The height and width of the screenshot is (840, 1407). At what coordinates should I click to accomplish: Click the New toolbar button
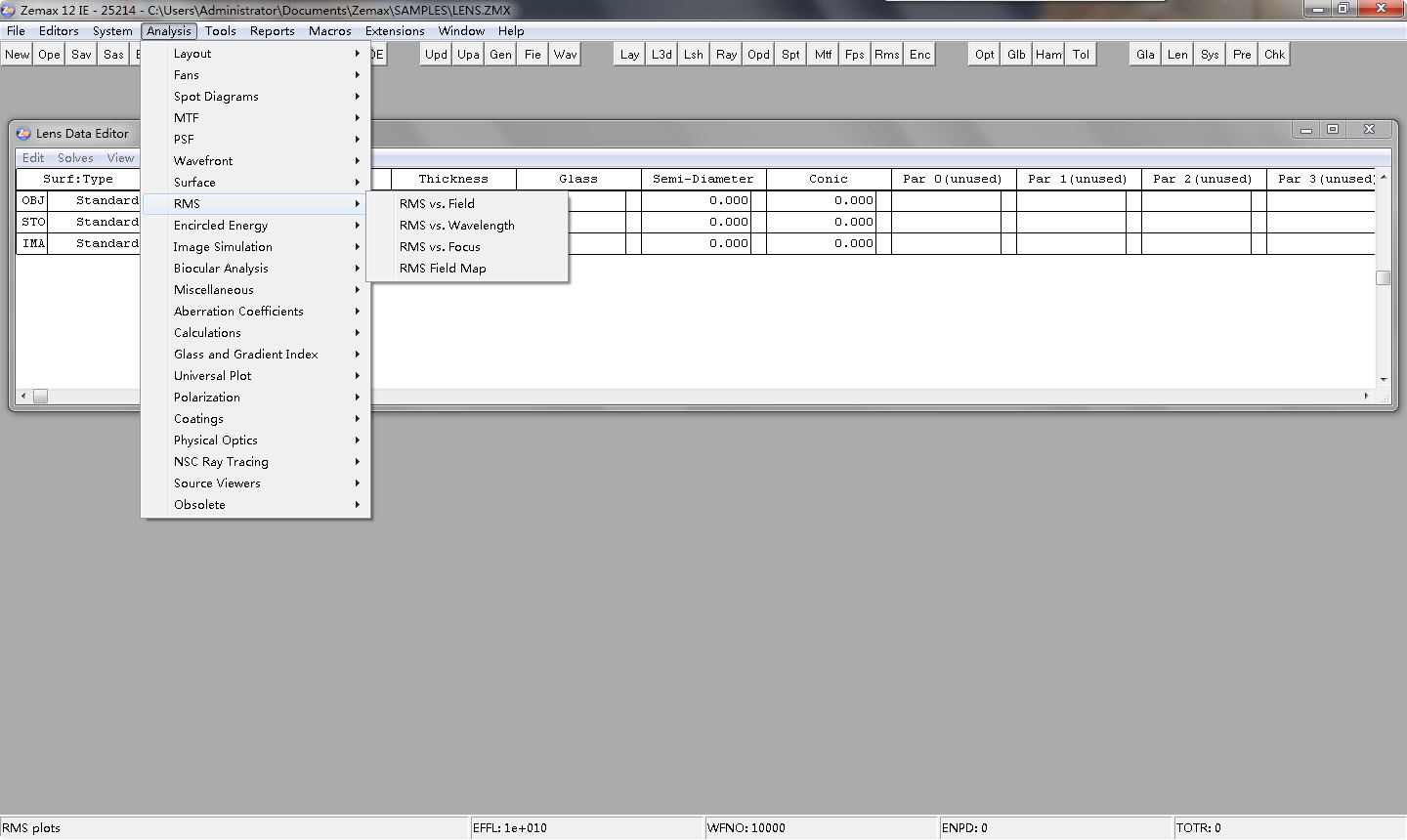(17, 55)
